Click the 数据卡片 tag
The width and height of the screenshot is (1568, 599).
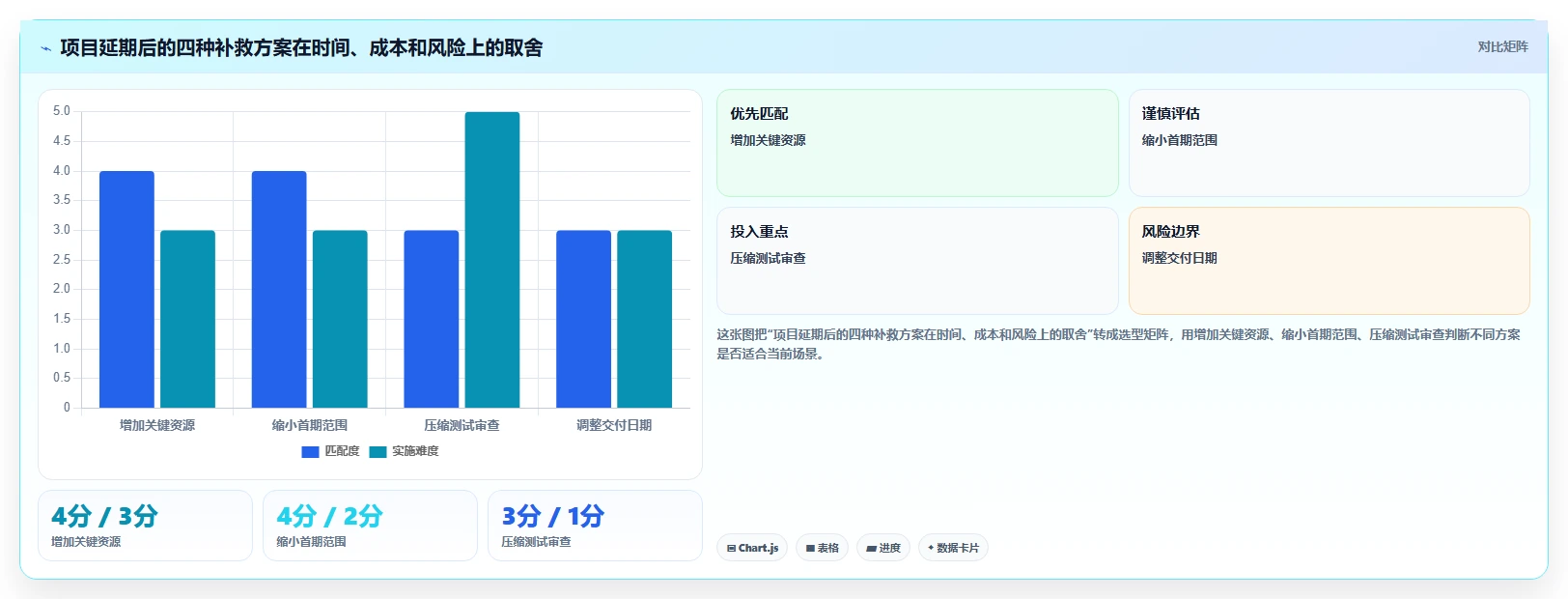click(x=953, y=548)
